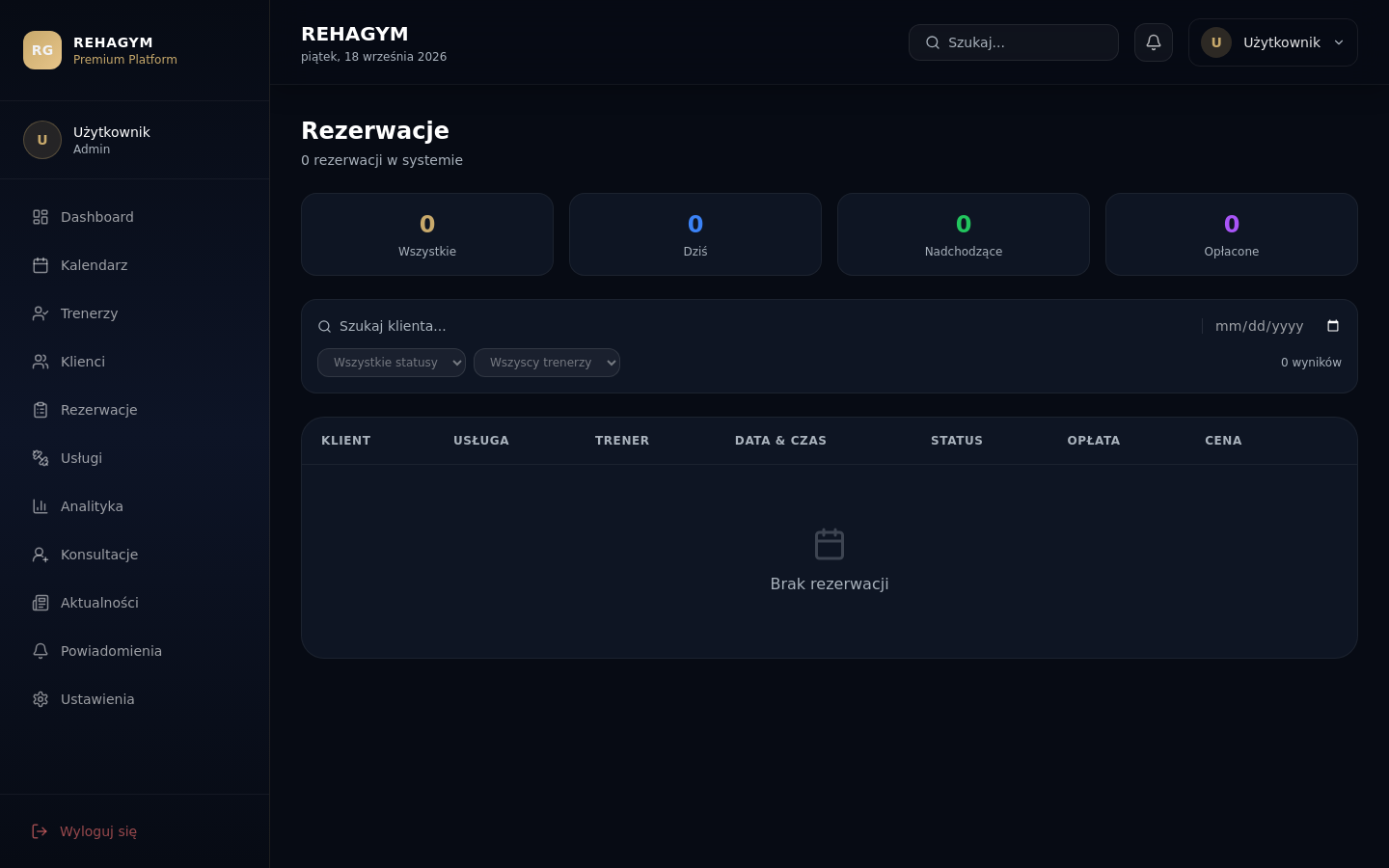Image resolution: width=1389 pixels, height=868 pixels.
Task: Select Klienci in the sidebar
Action: click(x=135, y=362)
